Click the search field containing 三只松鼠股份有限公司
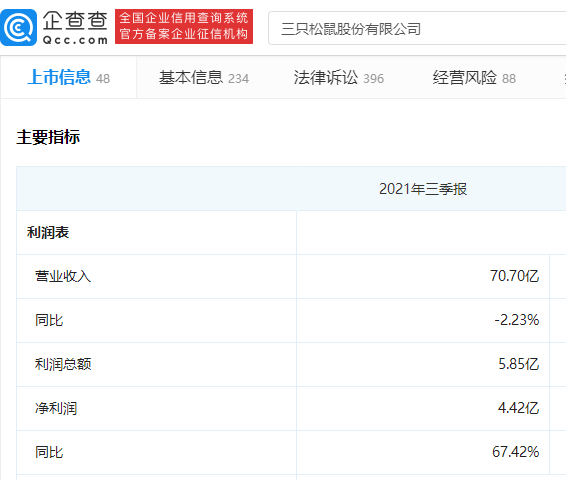The height and width of the screenshot is (480, 566). click(x=417, y=29)
